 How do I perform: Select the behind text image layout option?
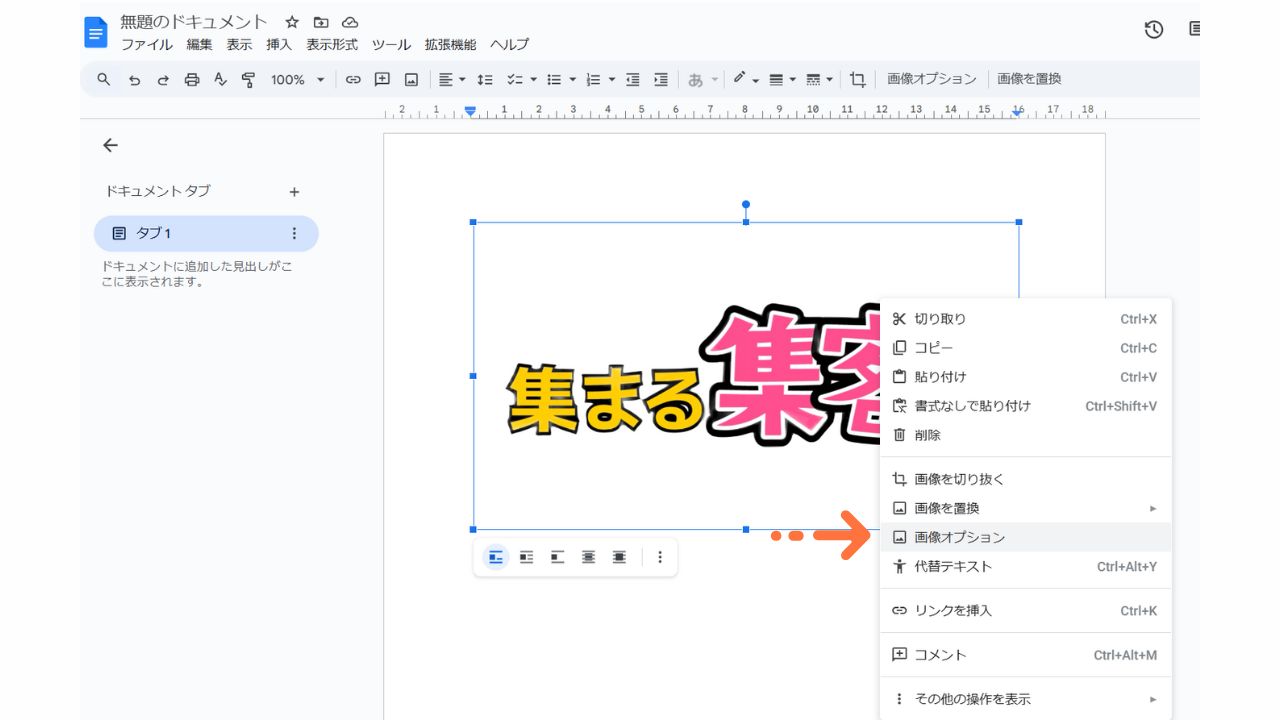click(589, 557)
